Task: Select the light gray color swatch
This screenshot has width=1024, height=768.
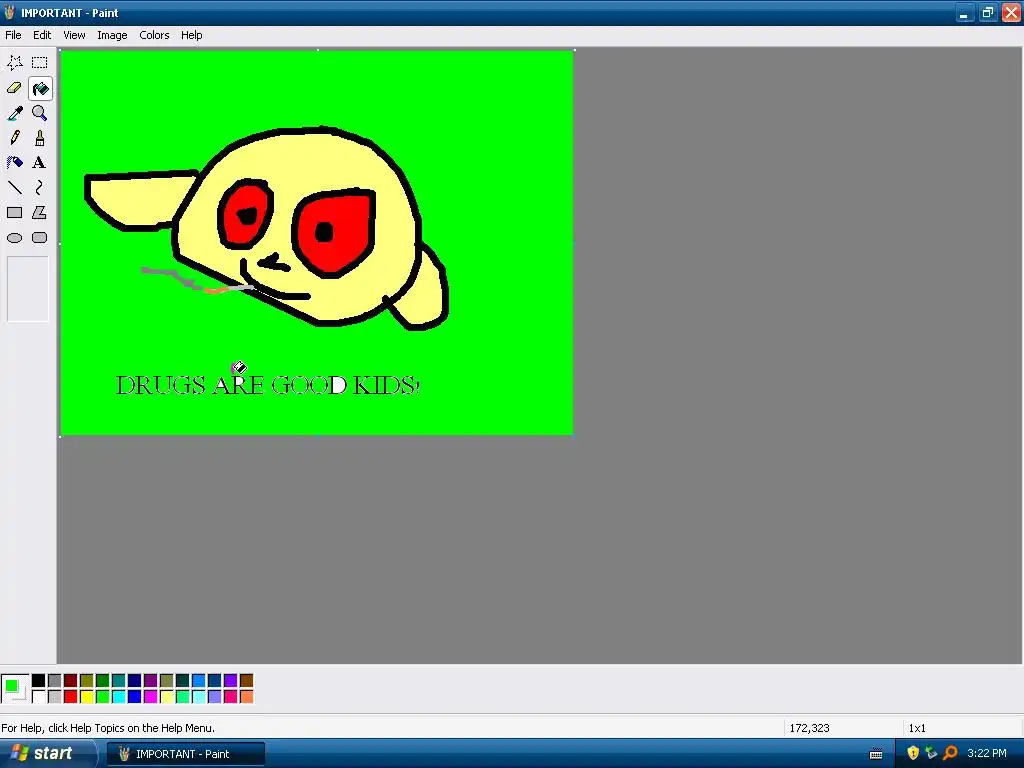Action: click(x=54, y=697)
